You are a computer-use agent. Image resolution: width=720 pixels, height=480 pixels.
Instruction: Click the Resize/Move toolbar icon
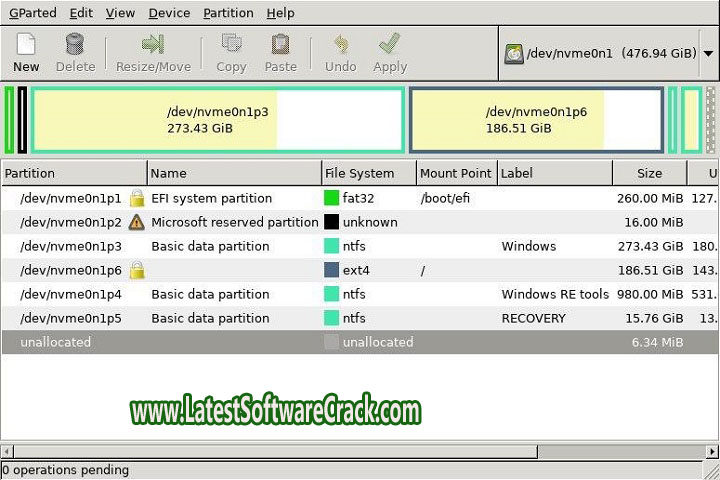point(153,44)
